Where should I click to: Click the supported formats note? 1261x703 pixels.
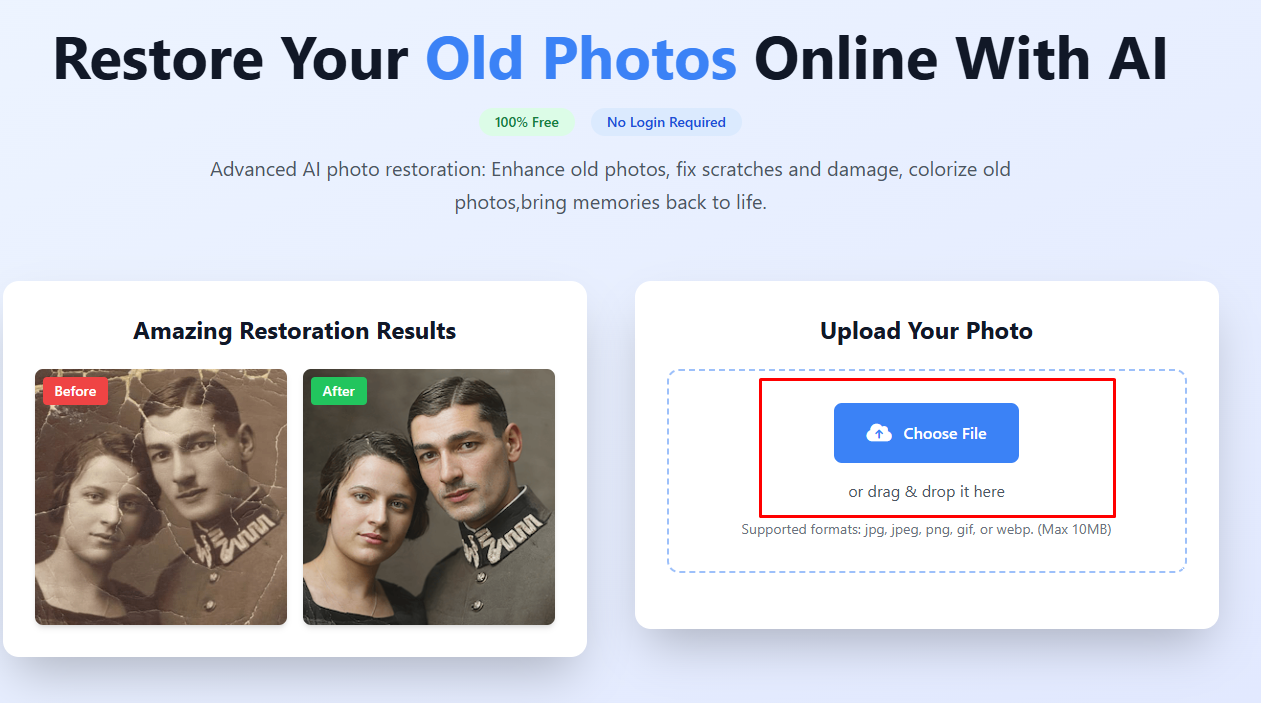(x=926, y=529)
